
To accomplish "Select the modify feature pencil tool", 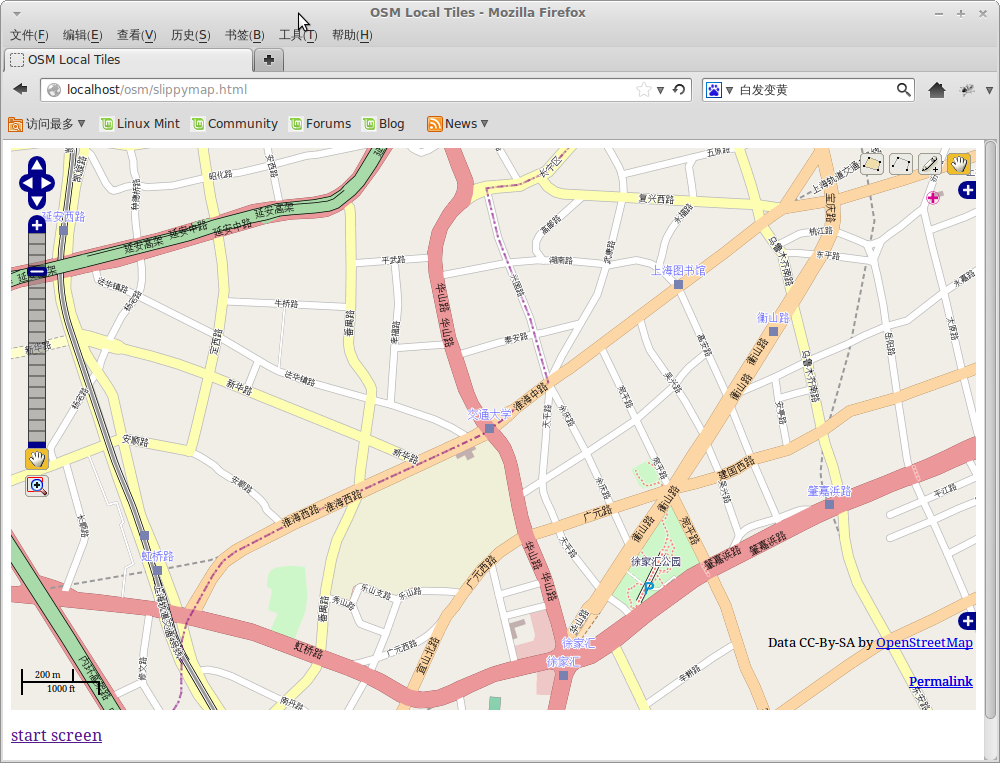I will click(929, 163).
